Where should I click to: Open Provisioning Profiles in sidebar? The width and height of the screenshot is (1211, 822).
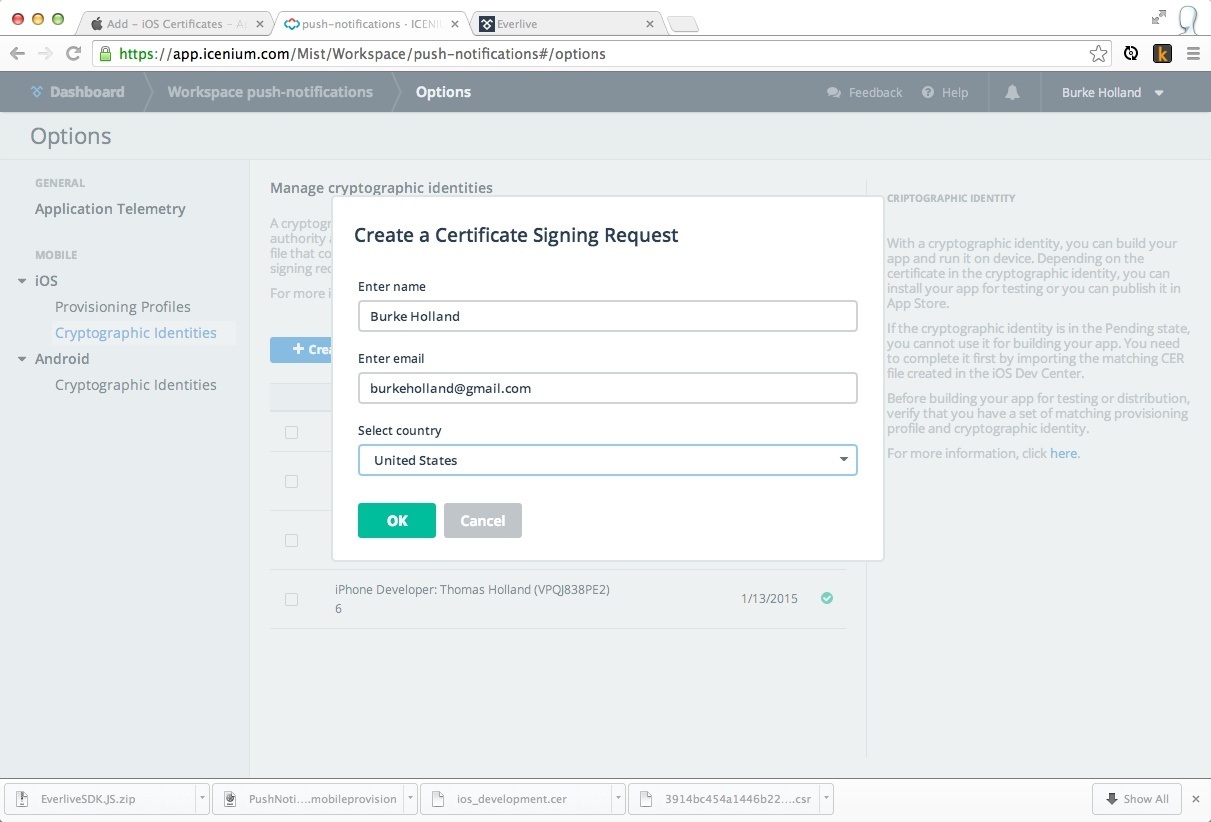(122, 307)
